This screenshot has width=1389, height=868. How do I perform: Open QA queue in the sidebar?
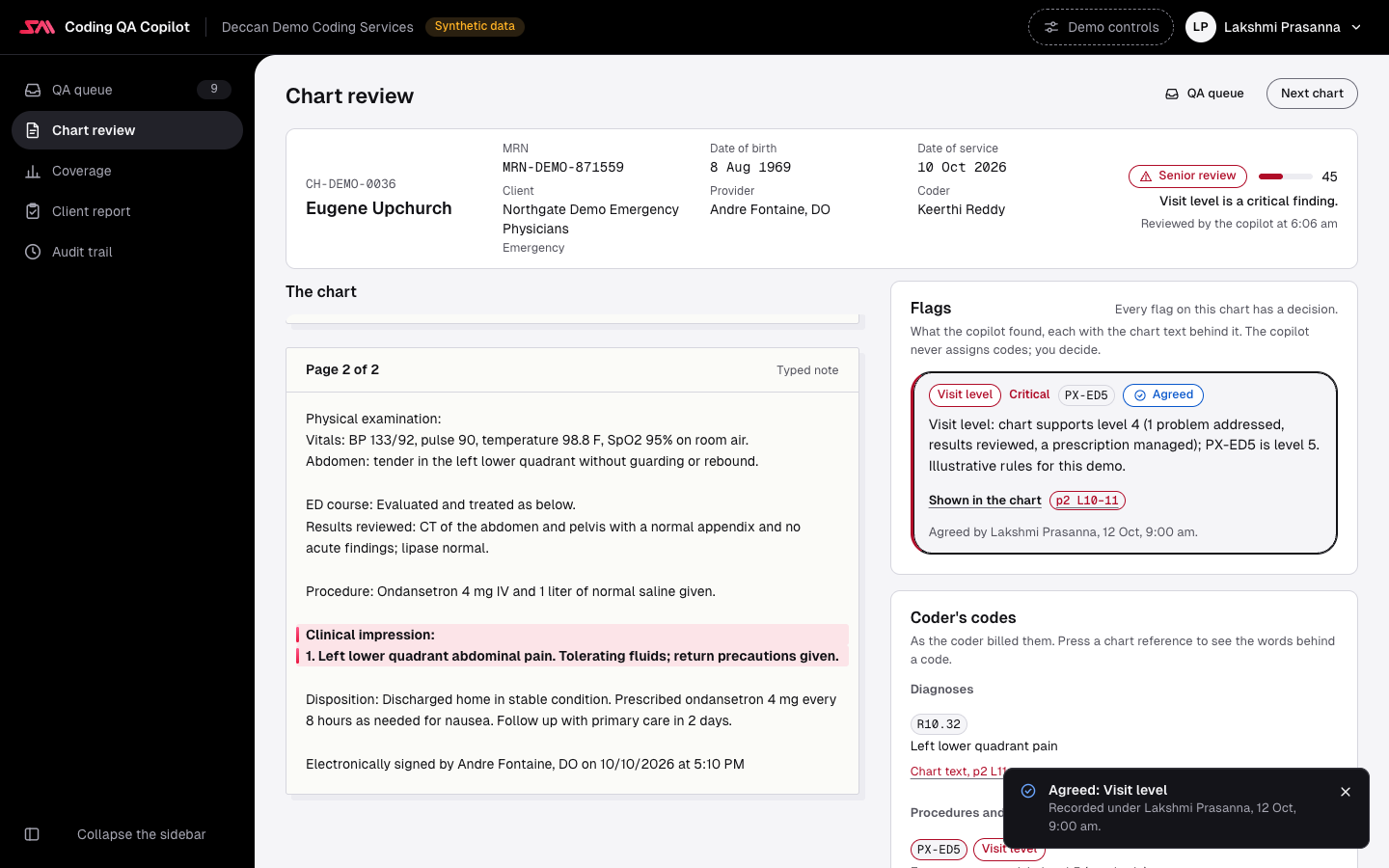click(x=127, y=90)
